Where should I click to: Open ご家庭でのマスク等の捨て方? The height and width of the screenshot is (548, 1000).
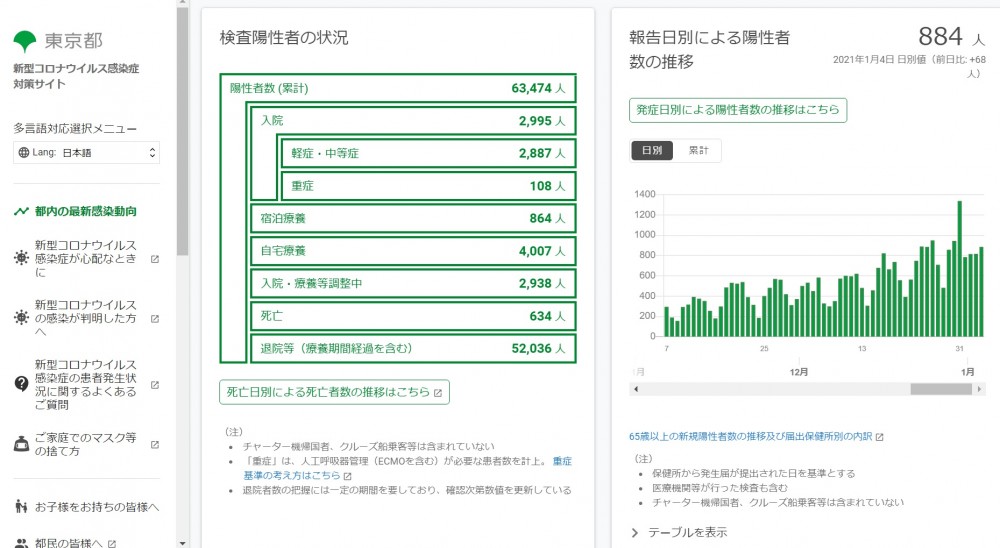point(85,445)
